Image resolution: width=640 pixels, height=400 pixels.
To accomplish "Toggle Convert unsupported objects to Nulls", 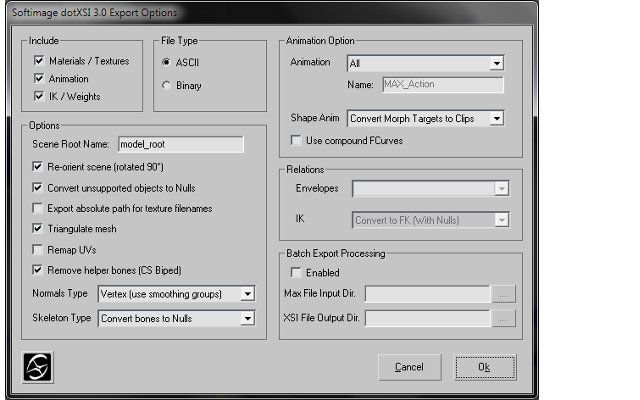I will point(38,188).
